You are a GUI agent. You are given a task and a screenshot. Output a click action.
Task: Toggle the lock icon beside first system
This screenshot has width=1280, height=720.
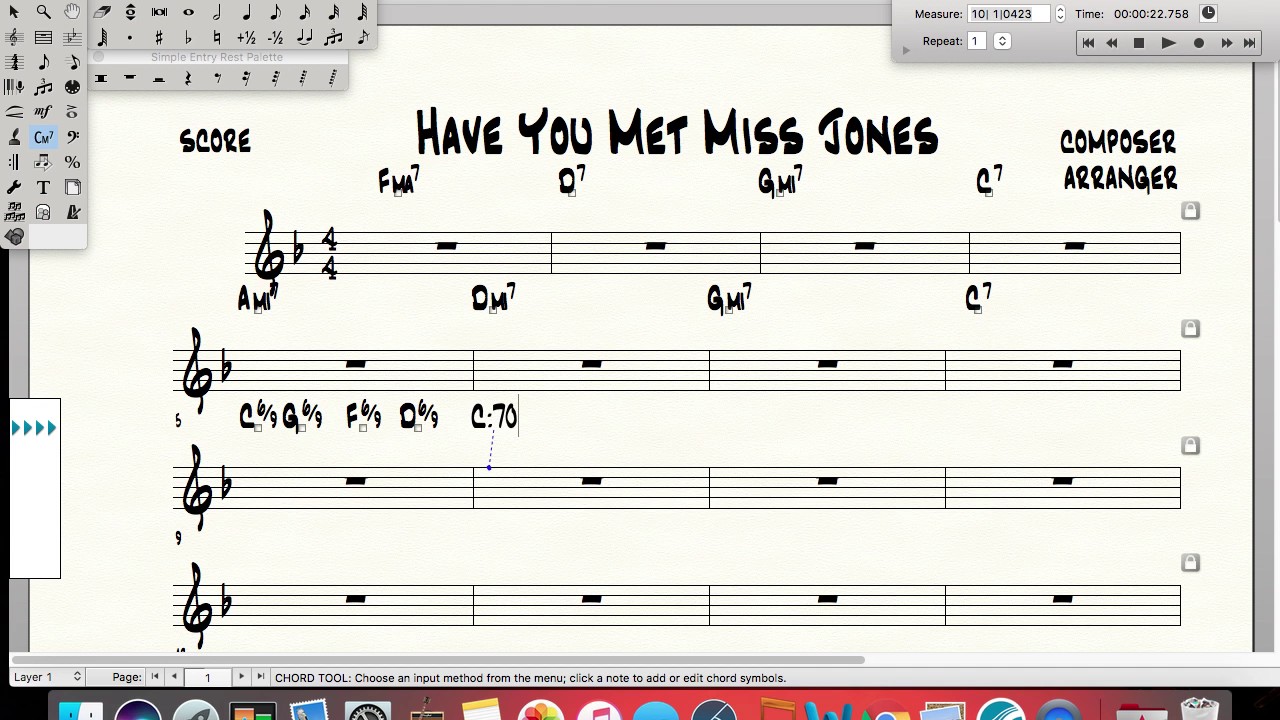pos(1190,211)
